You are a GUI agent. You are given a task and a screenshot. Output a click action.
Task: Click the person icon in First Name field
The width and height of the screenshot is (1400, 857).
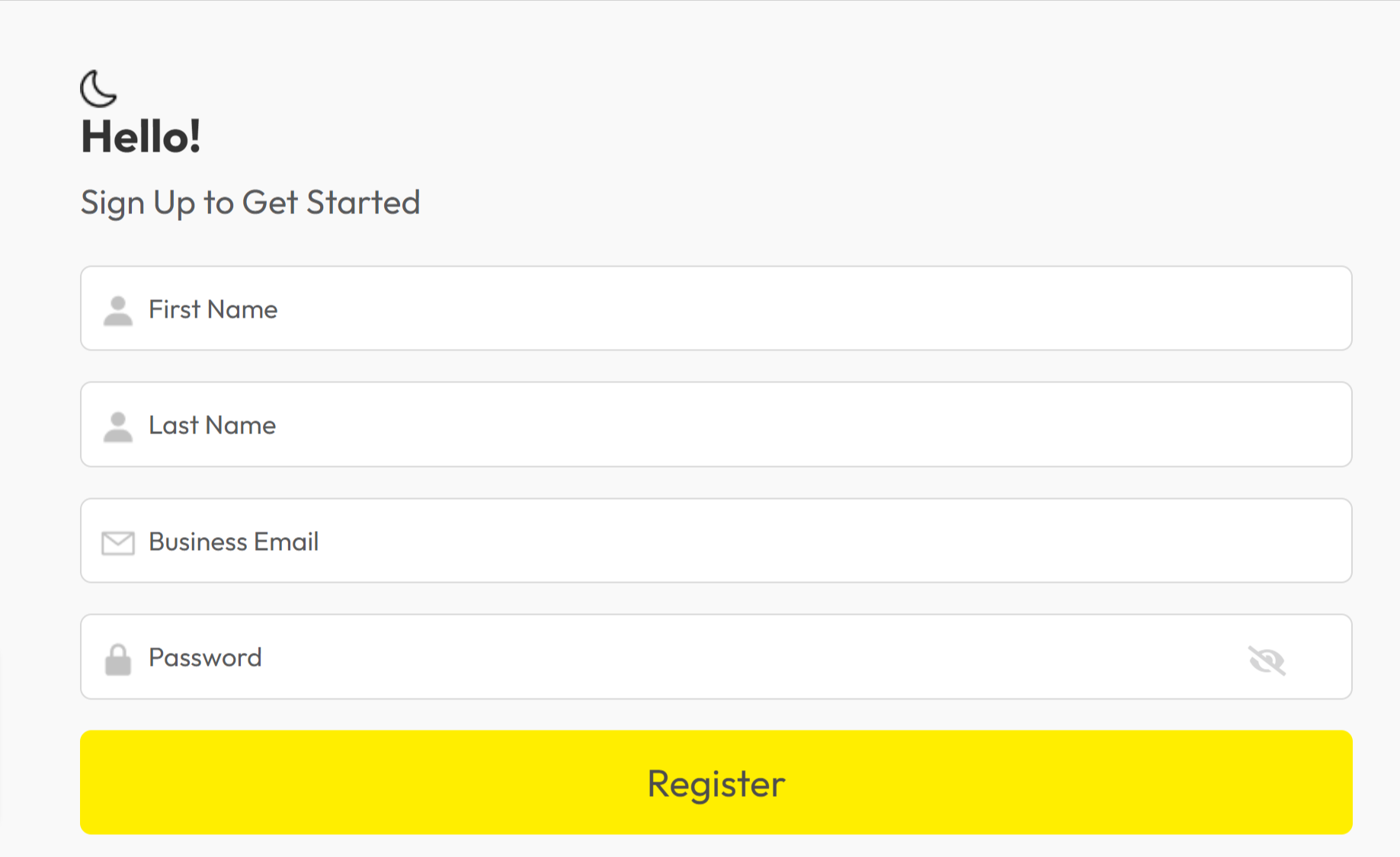pyautogui.click(x=118, y=311)
